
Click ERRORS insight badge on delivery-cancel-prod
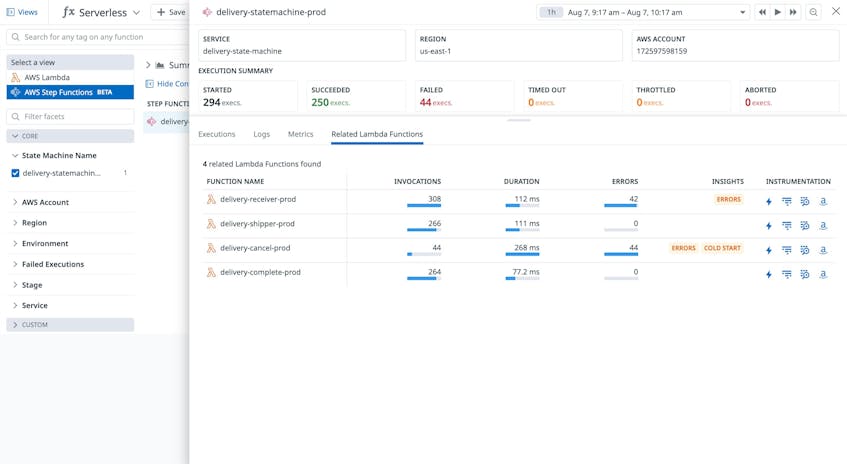(x=683, y=248)
